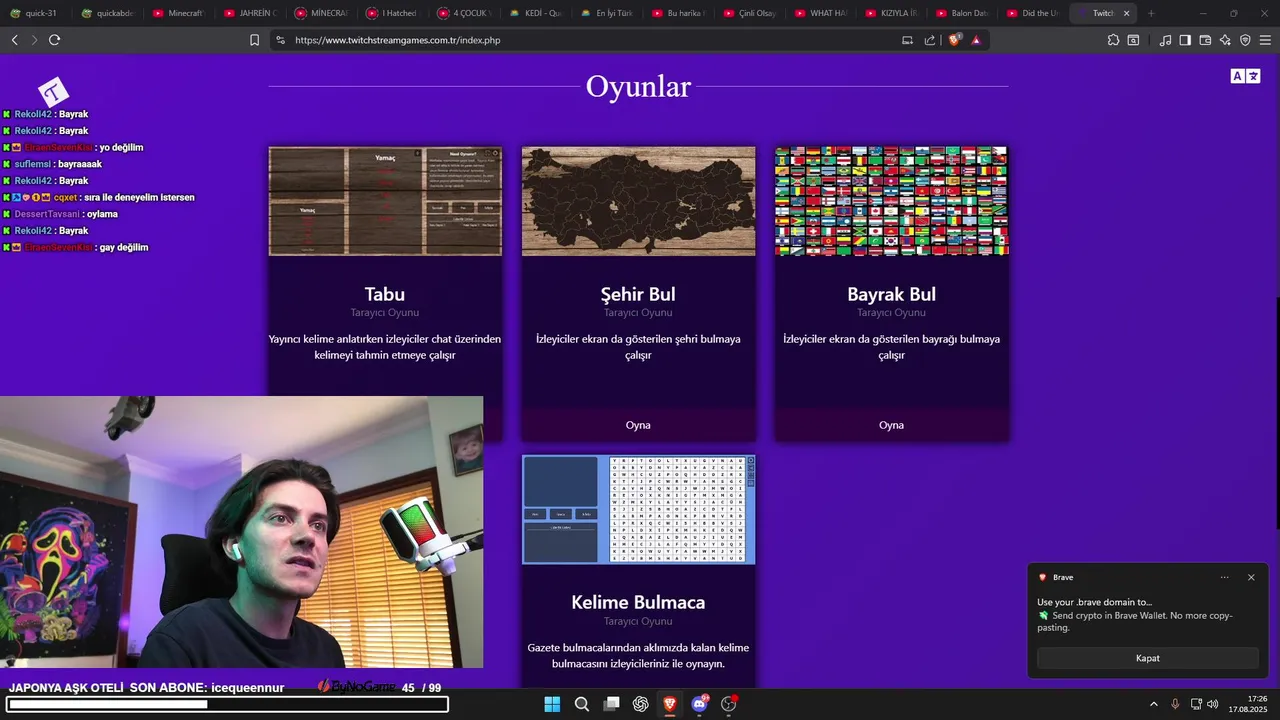
Task: Click the Şehir Bul title
Action: 638,294
